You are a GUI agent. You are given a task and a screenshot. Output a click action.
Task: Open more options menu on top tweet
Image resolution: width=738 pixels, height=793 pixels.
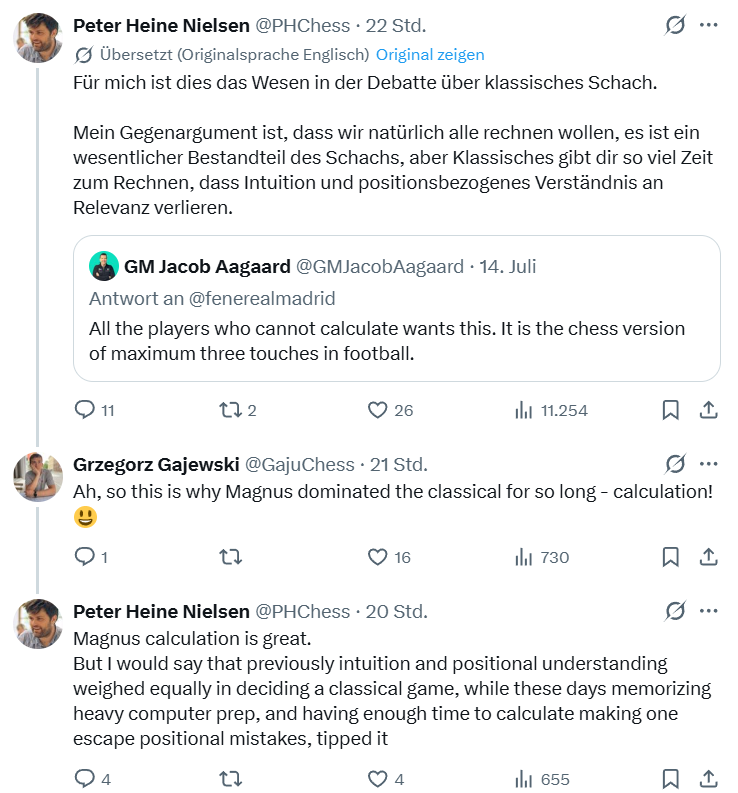tap(709, 25)
